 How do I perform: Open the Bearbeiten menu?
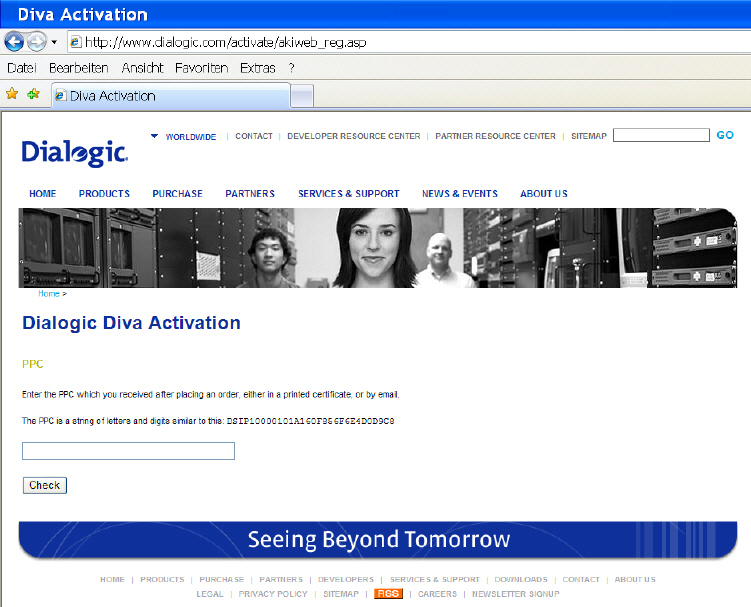pos(79,68)
